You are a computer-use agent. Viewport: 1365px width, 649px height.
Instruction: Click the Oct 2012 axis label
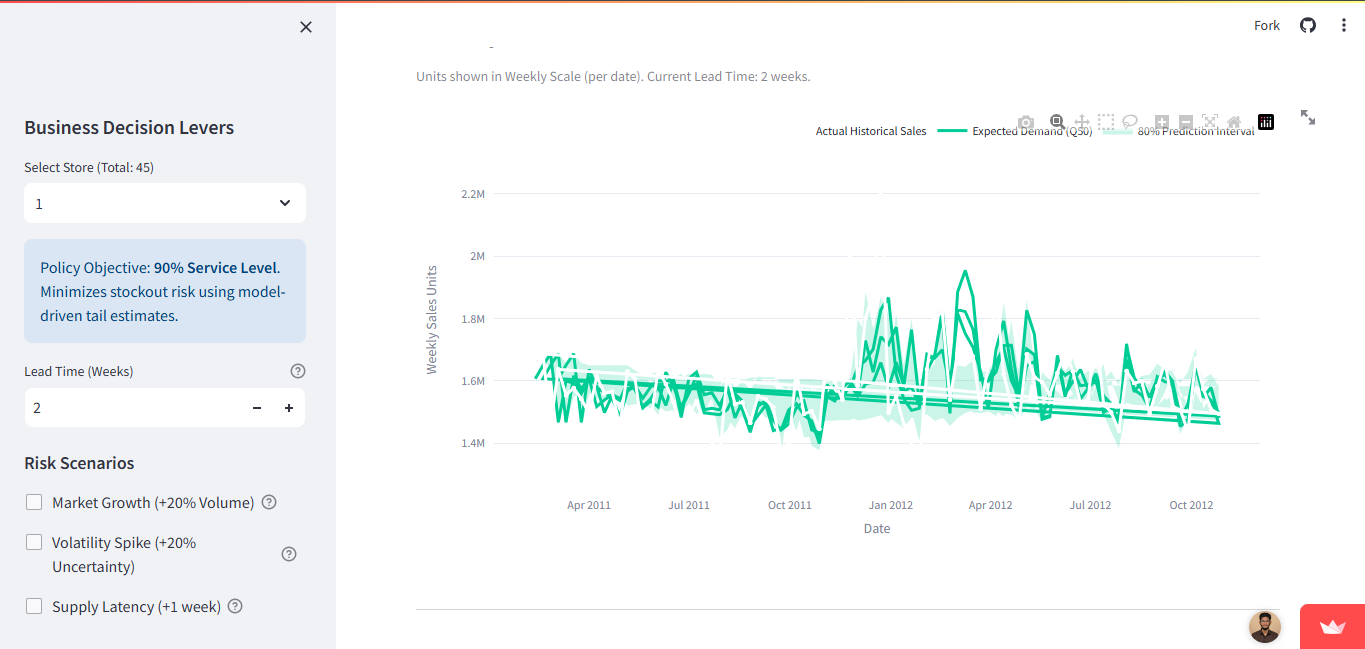click(x=1191, y=505)
